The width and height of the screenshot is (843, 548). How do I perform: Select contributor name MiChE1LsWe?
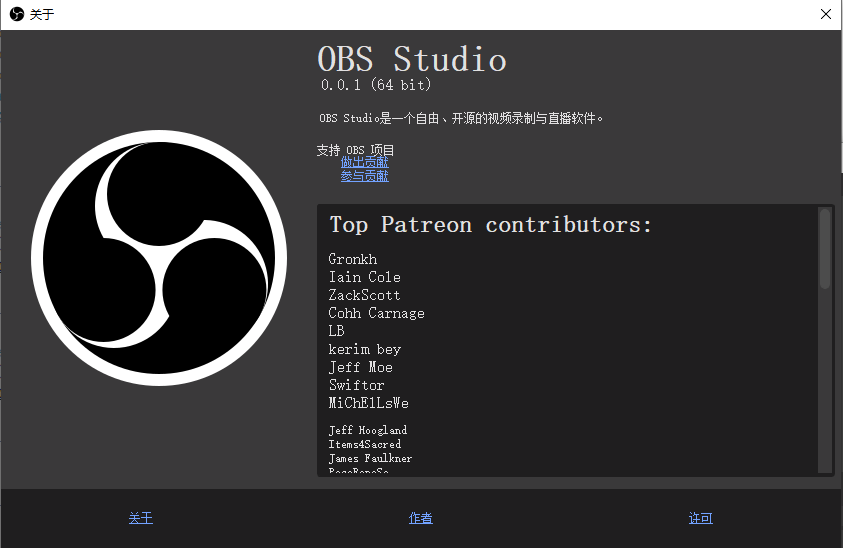369,403
